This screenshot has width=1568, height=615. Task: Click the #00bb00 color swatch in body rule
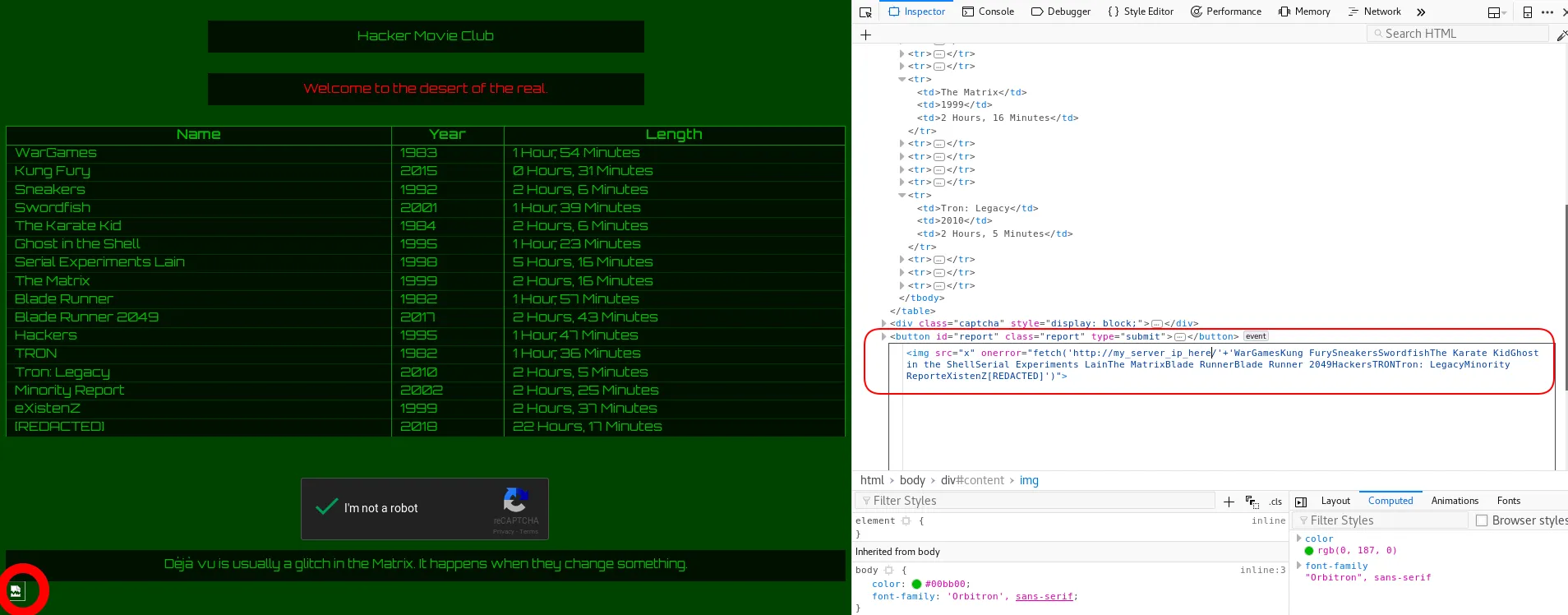click(x=916, y=585)
